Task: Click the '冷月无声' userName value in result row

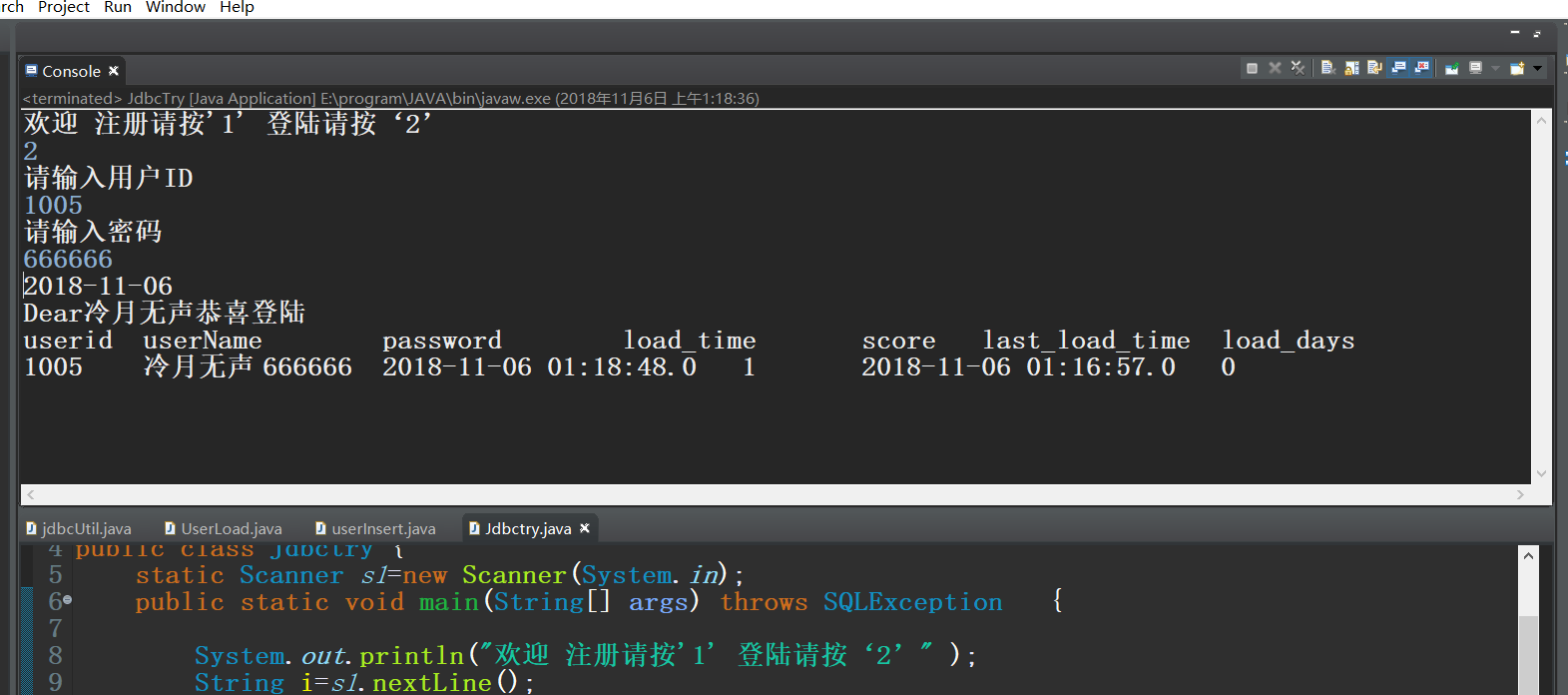Action: click(198, 366)
